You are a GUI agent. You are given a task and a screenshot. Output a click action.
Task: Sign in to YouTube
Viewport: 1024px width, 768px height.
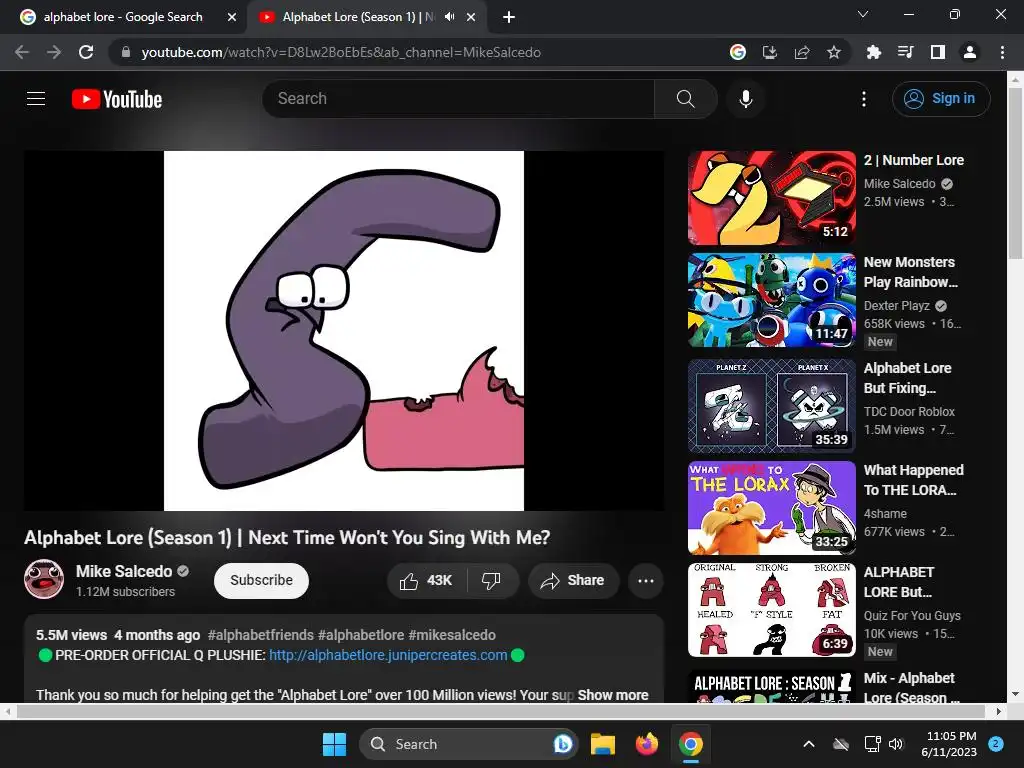940,99
